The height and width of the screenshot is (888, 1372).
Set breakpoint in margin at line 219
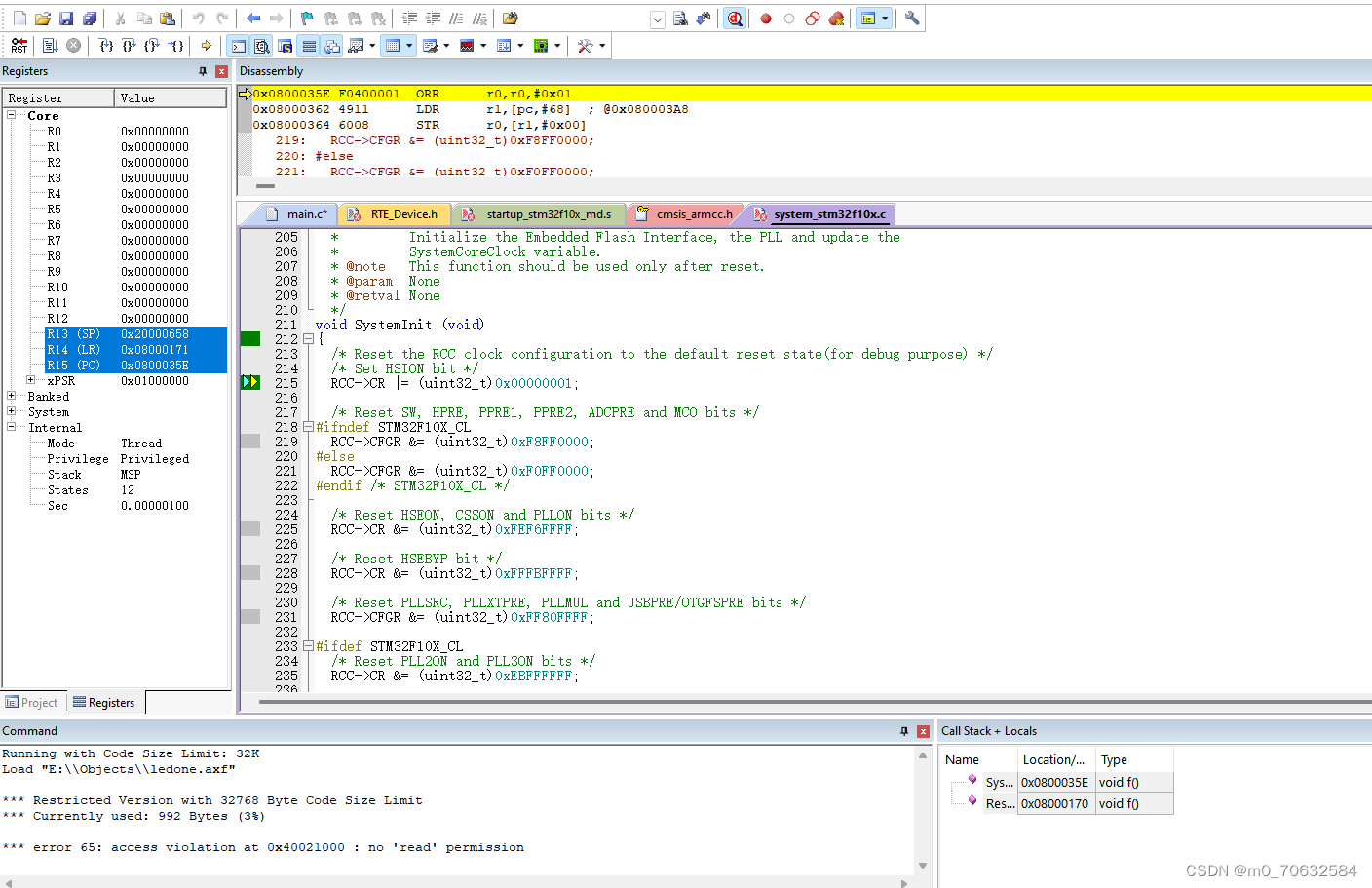click(x=250, y=442)
